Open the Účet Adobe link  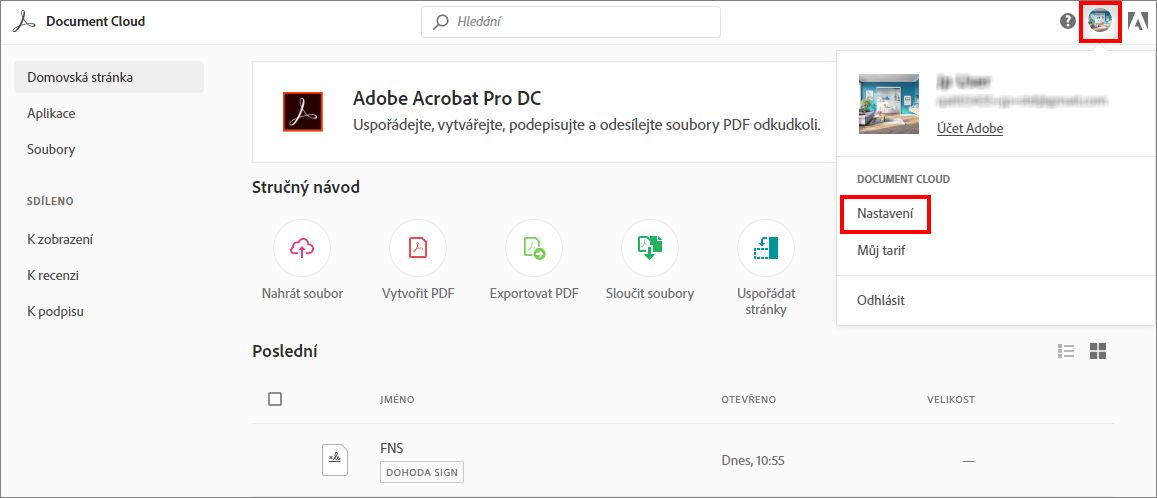(970, 129)
